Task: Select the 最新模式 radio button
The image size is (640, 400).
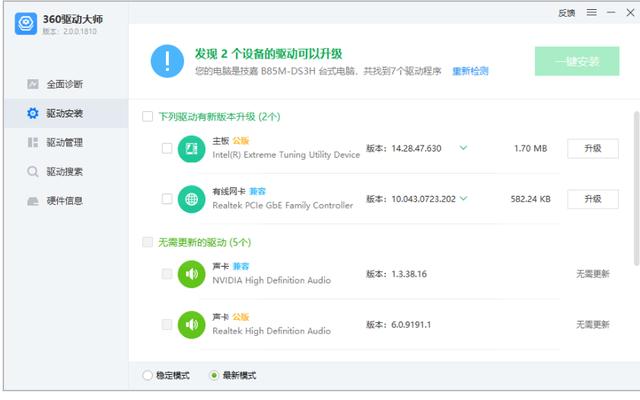Action: coord(214,375)
